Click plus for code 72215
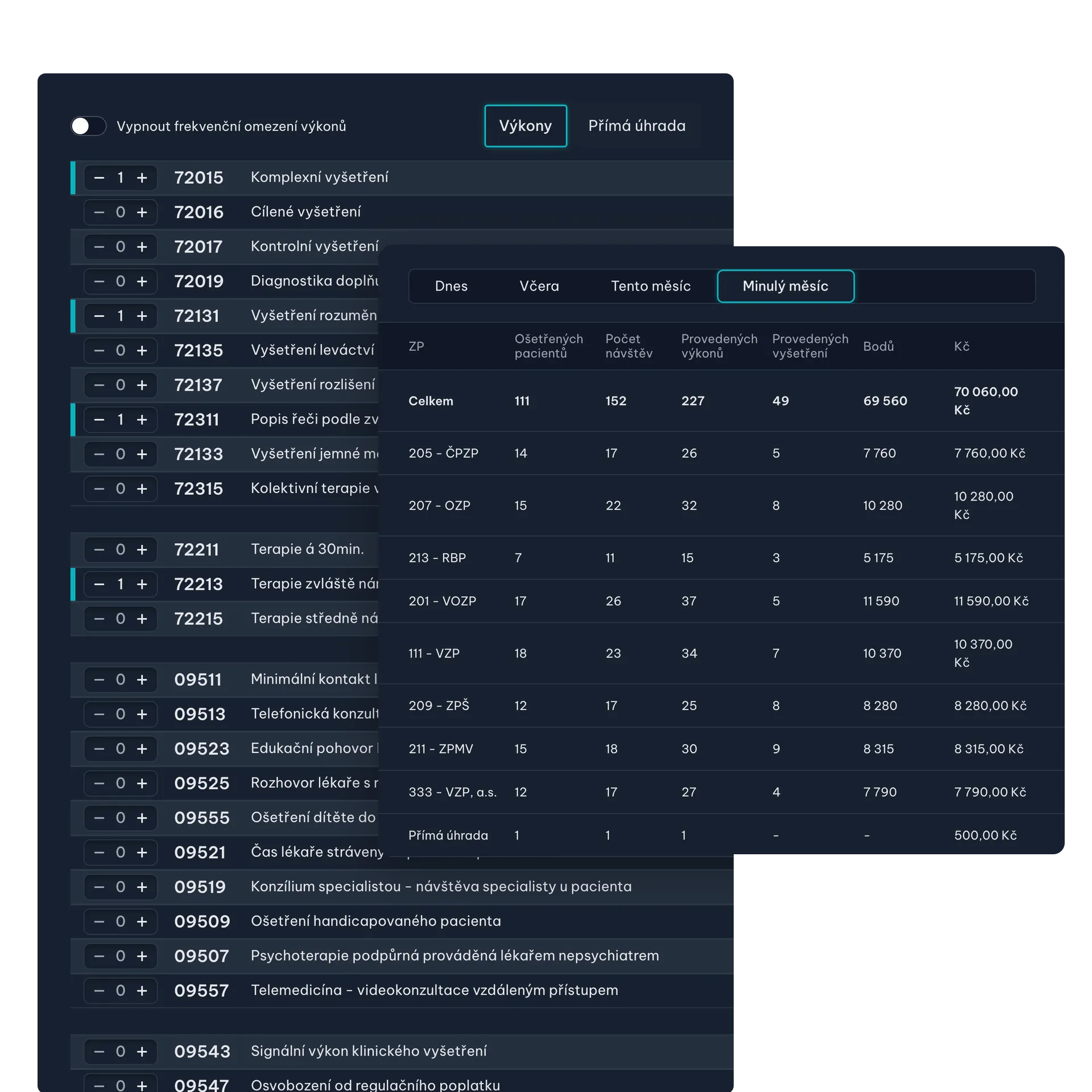1092x1092 pixels. (x=142, y=619)
